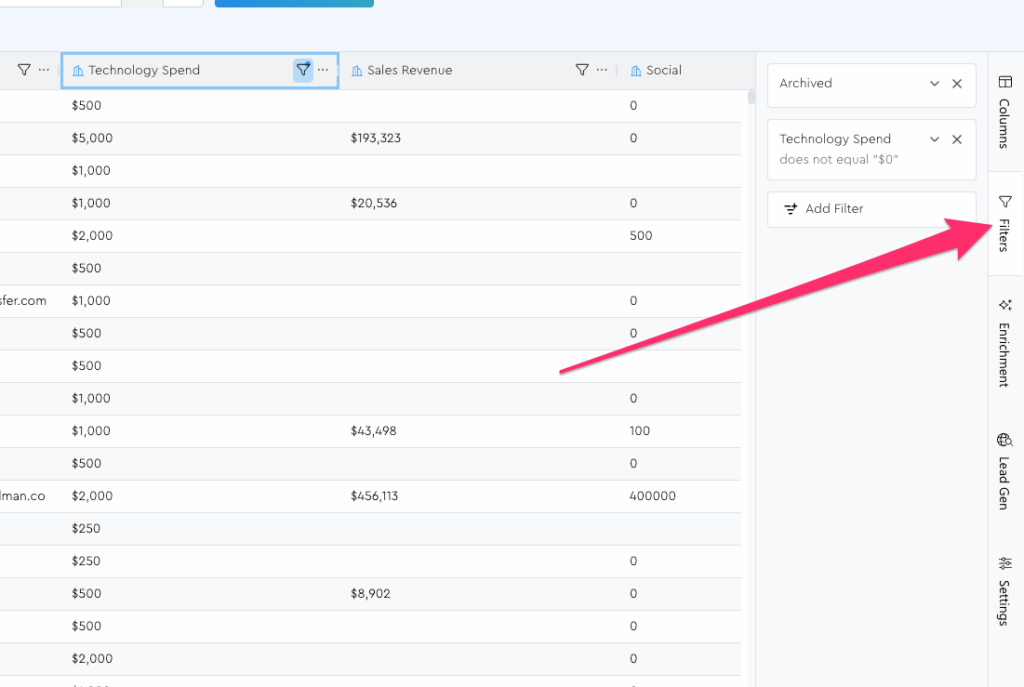Image resolution: width=1024 pixels, height=687 pixels.
Task: Click filter icon left of Technology Spend column
Action: 24,70
